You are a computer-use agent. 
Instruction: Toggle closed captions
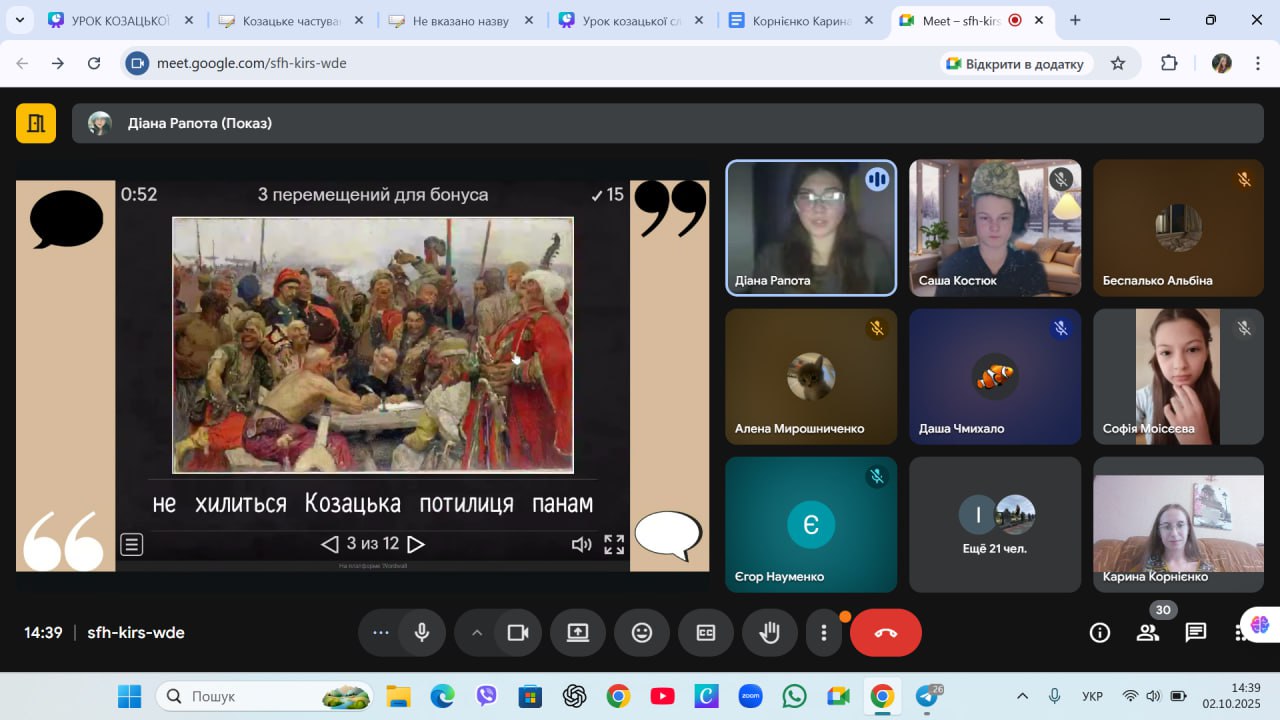(706, 632)
